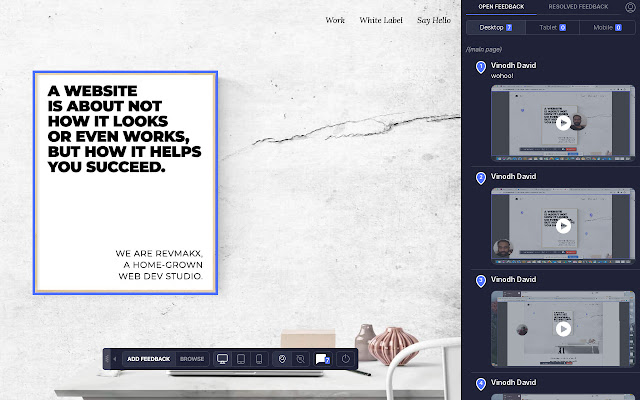The width and height of the screenshot is (640, 400).
Task: Click 'WE ARE REVMAKX' tagline text
Action: click(159, 253)
